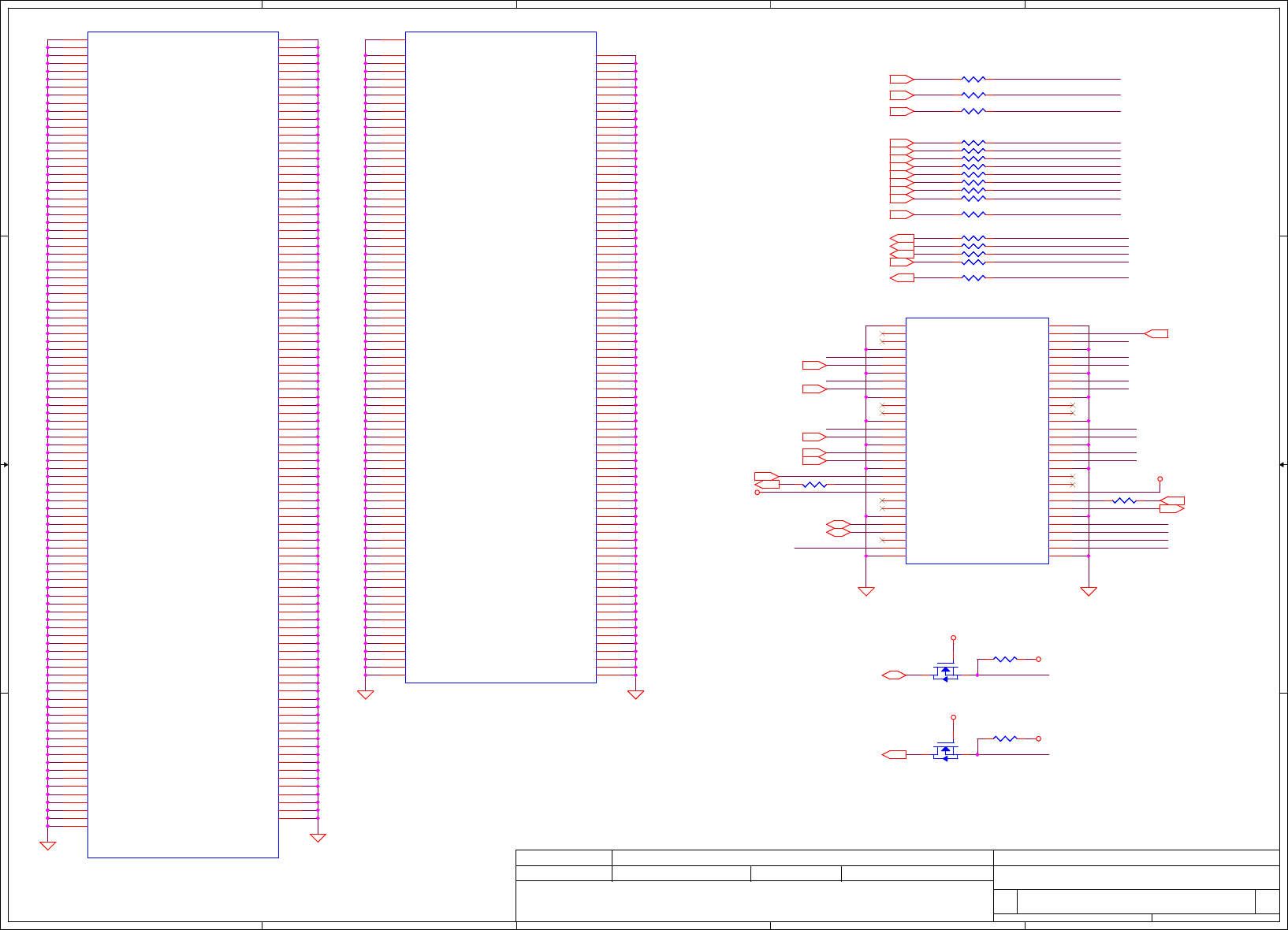Image resolution: width=1288 pixels, height=930 pixels.
Task: Select the input port feeding the lower MOSFET
Action: [894, 754]
